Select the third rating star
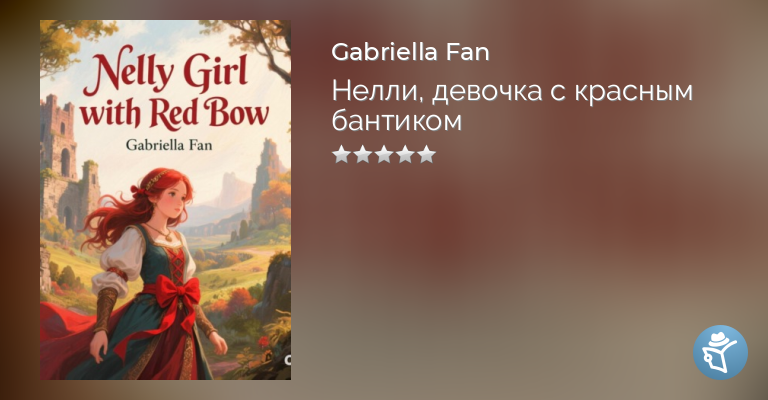 pos(384,154)
